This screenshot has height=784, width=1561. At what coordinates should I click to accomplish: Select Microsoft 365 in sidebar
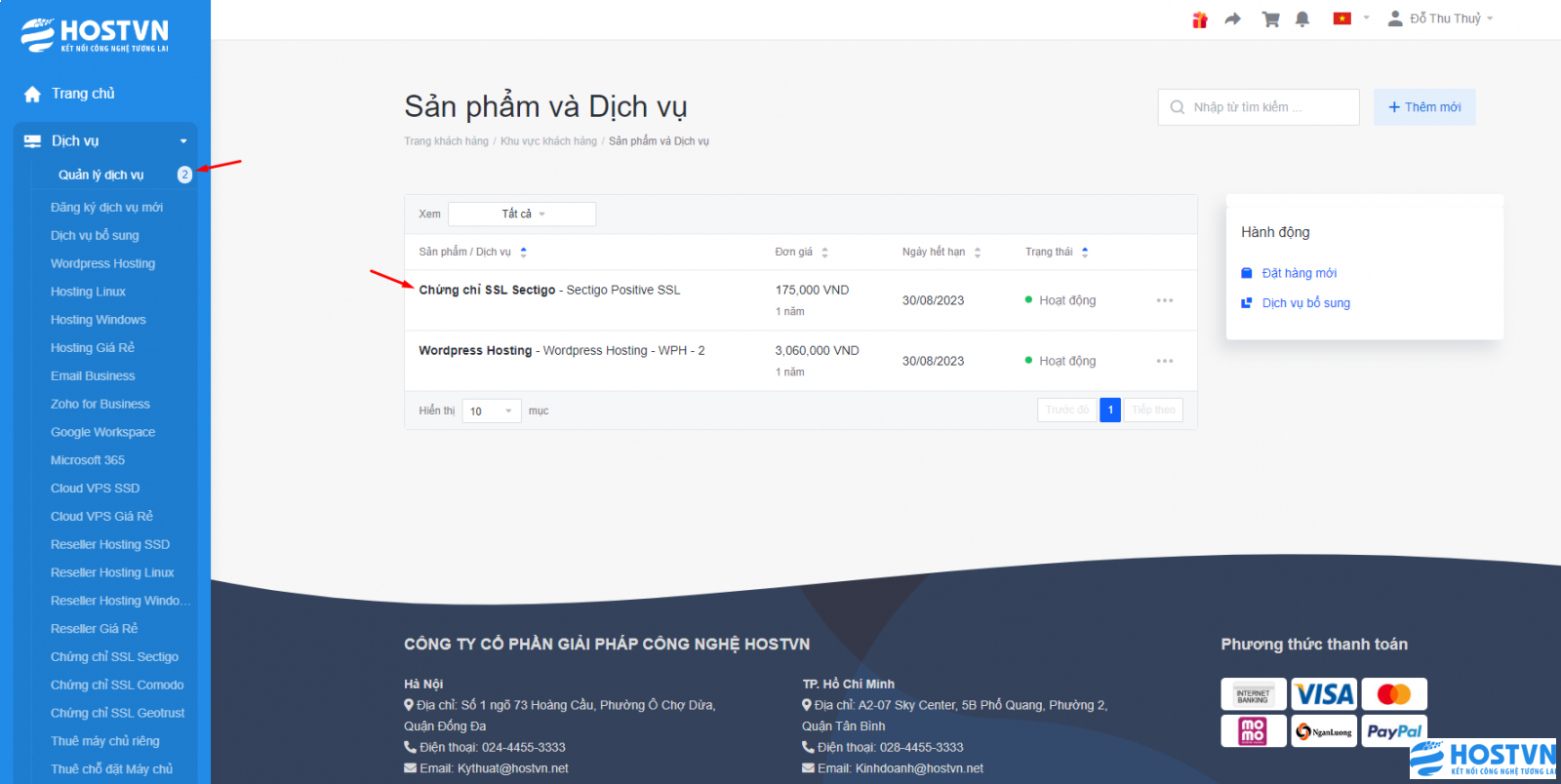point(88,460)
